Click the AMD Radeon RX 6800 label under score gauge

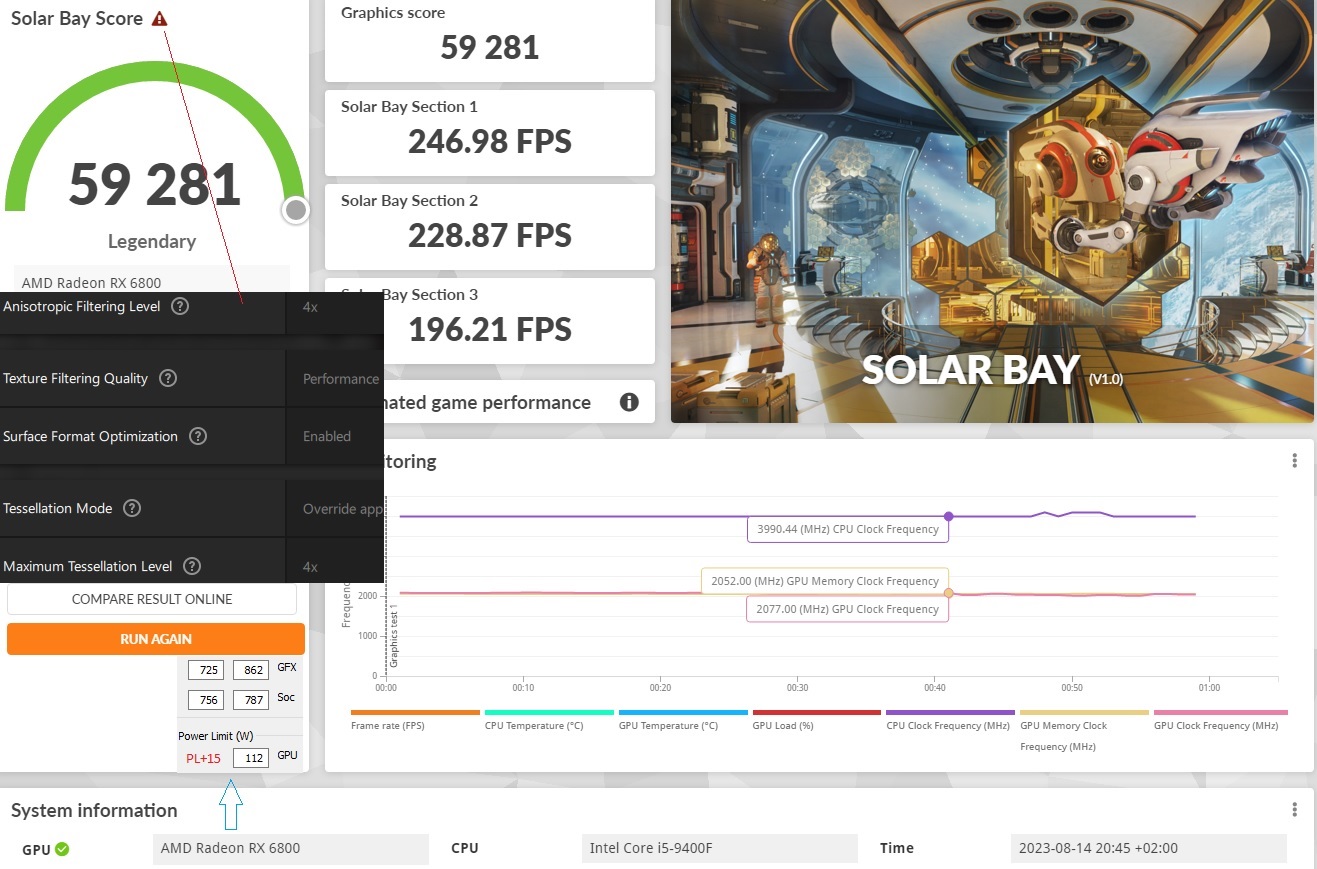pos(91,283)
